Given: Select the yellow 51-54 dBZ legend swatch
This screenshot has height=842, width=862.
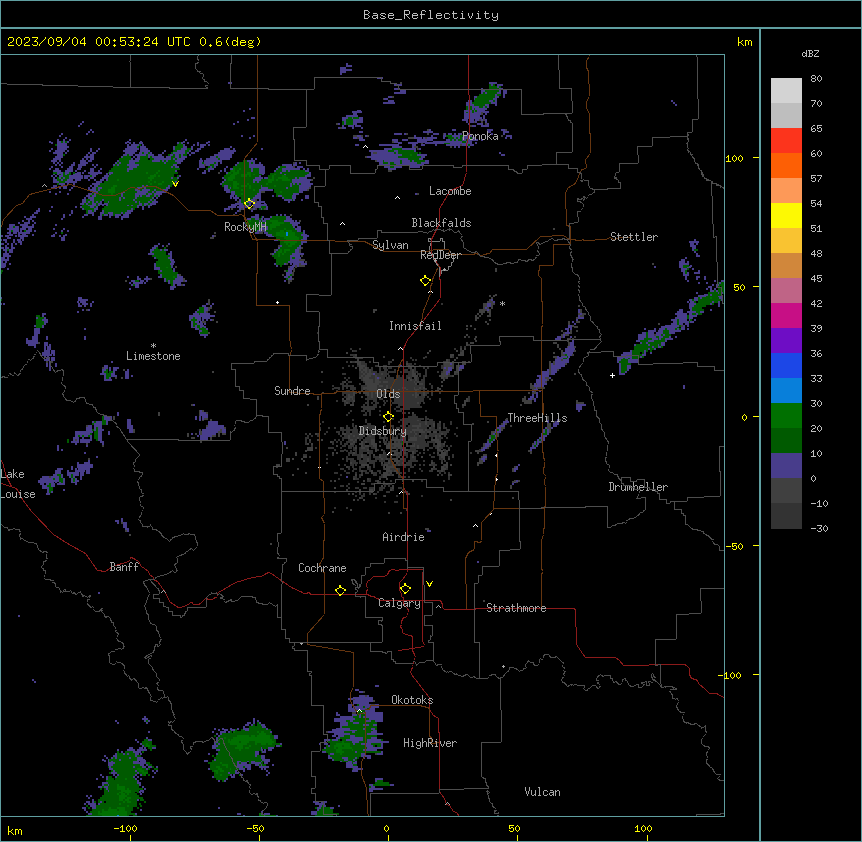Looking at the screenshot, I should tap(786, 215).
